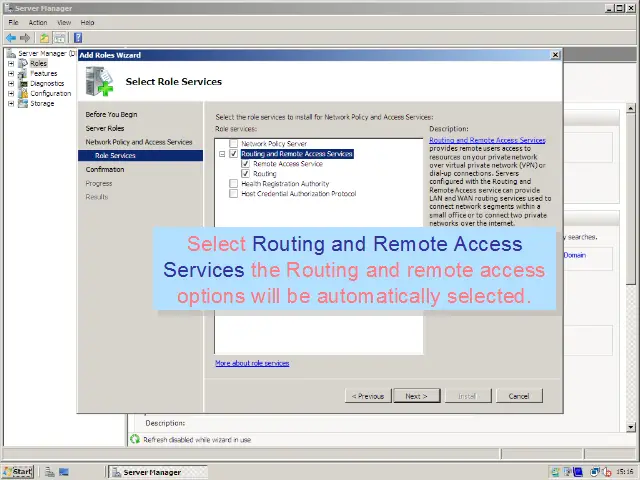Select the Storage node icon in tree
The width and height of the screenshot is (640, 480).
23,103
